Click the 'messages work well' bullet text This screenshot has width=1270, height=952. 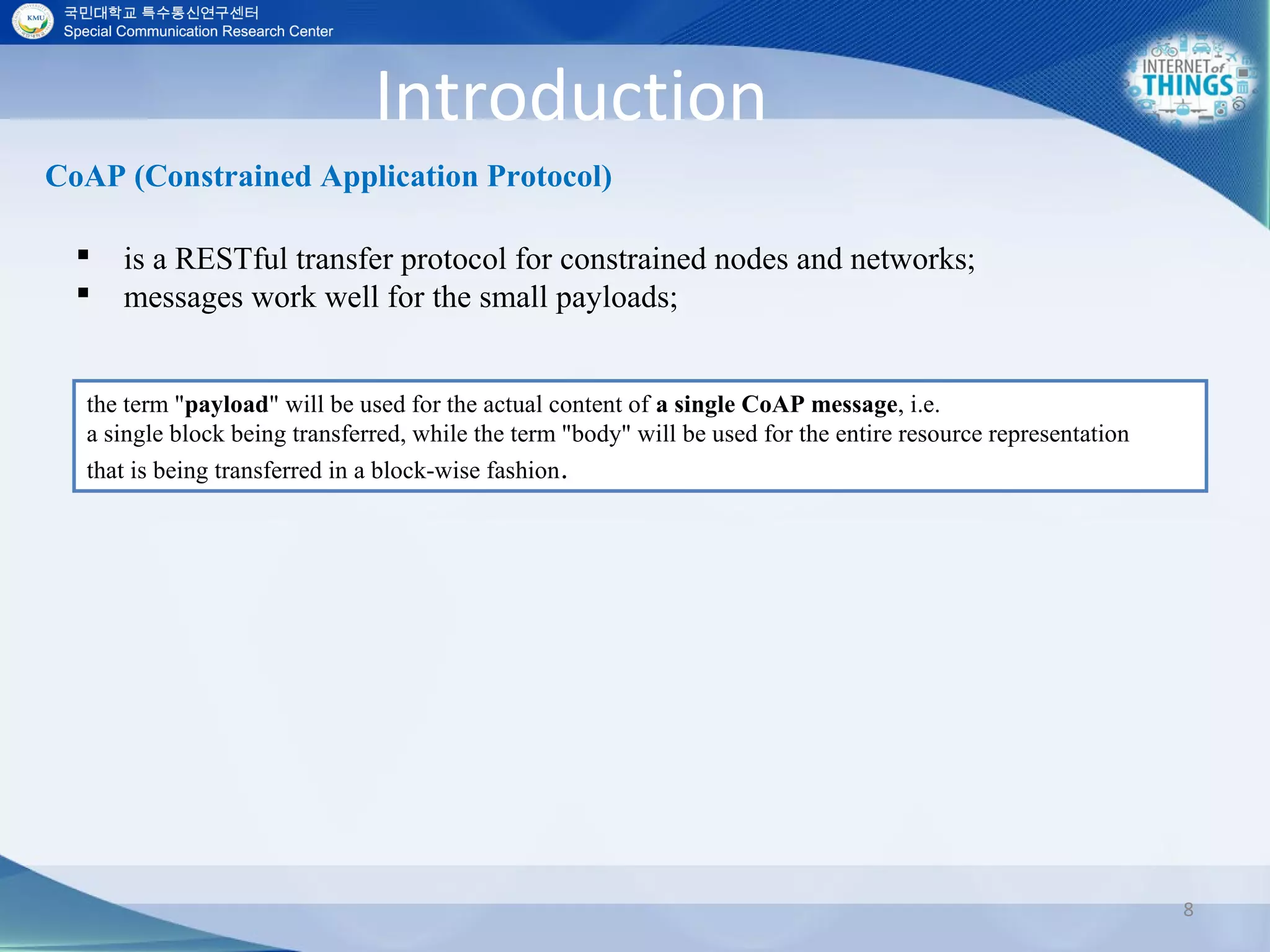pyautogui.click(x=400, y=297)
